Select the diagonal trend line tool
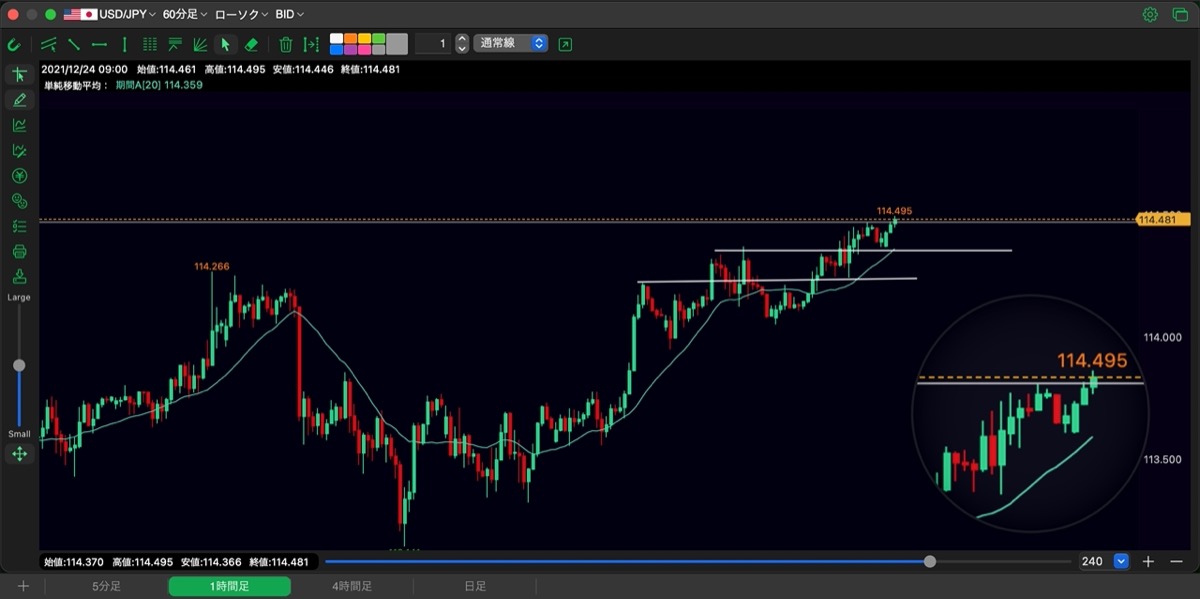The height and width of the screenshot is (599, 1200). tap(73, 44)
